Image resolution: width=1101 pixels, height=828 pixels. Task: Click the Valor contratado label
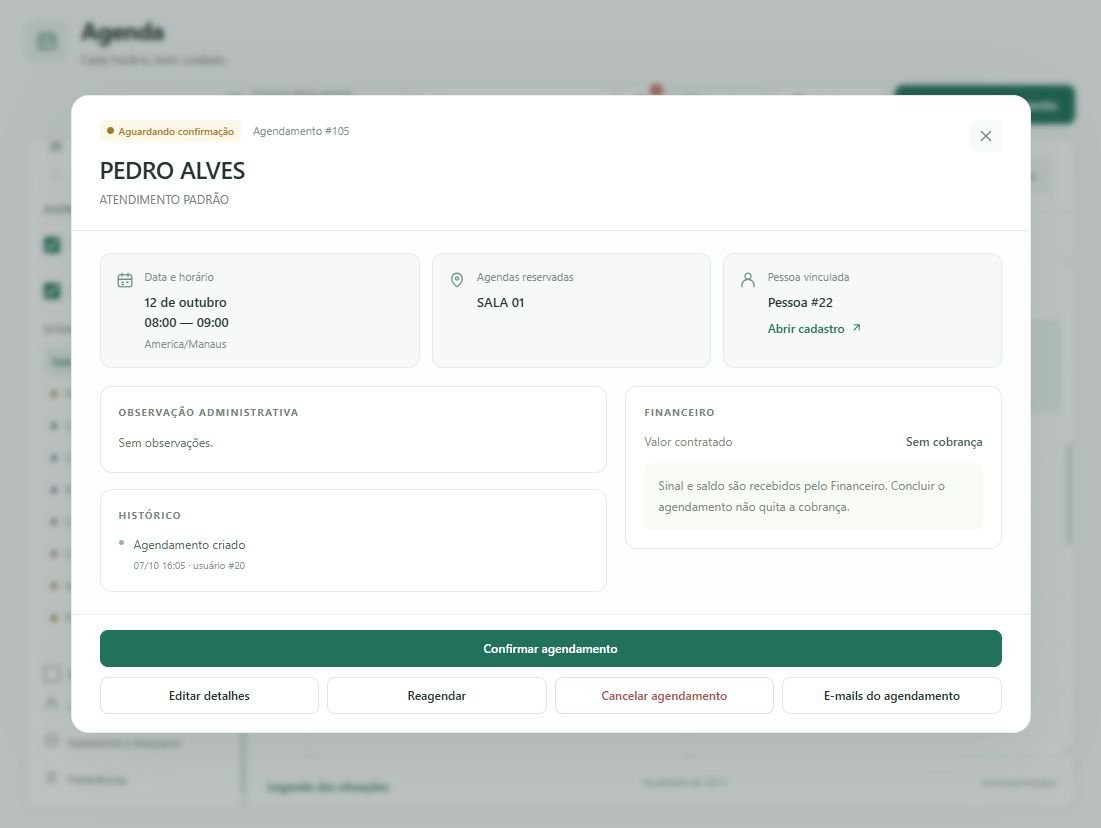pos(688,442)
